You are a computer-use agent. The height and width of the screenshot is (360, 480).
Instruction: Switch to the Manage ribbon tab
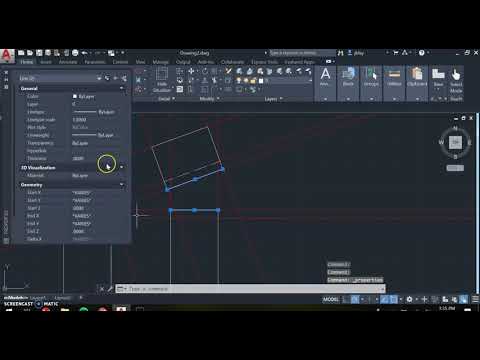click(160, 62)
